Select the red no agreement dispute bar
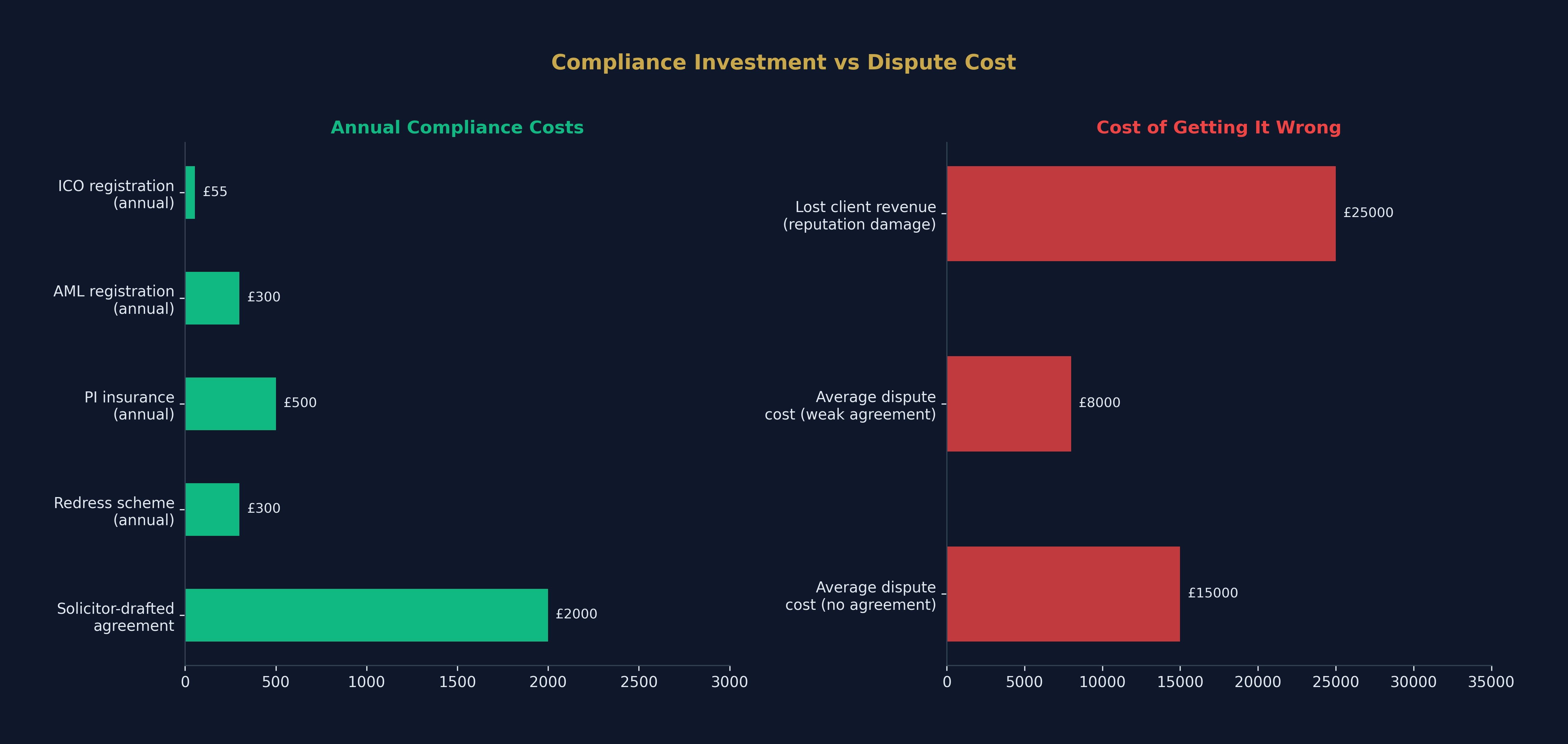The image size is (1568, 744). 1063,593
